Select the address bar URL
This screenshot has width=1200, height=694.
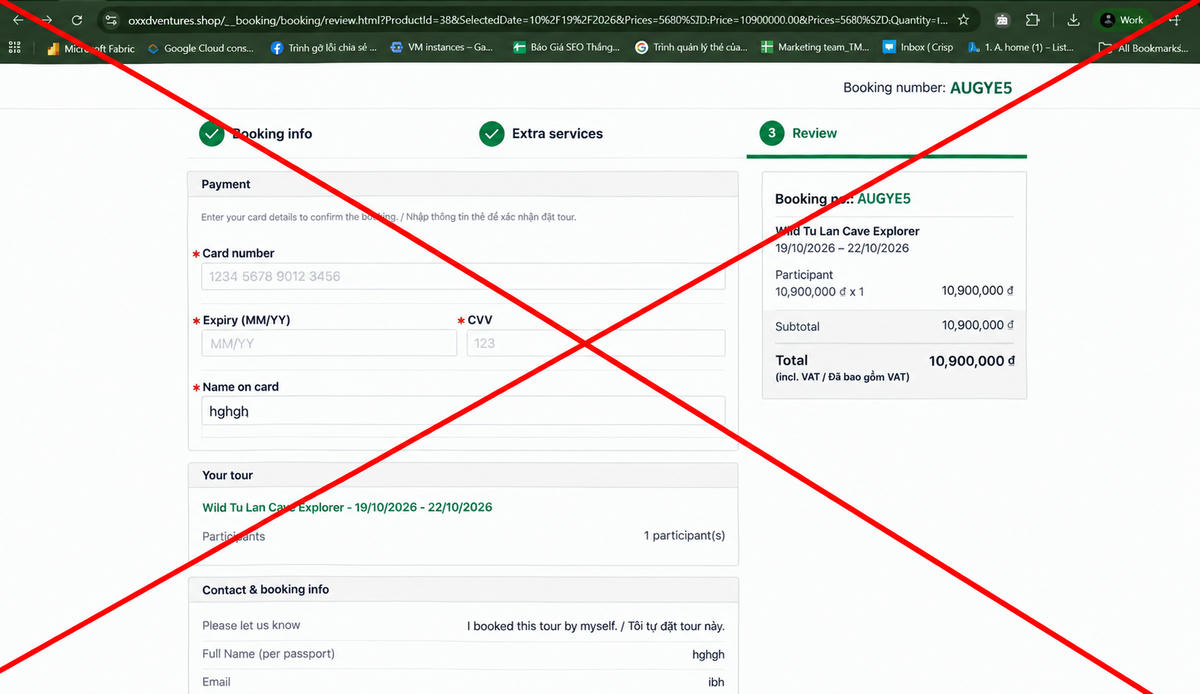[x=537, y=19]
